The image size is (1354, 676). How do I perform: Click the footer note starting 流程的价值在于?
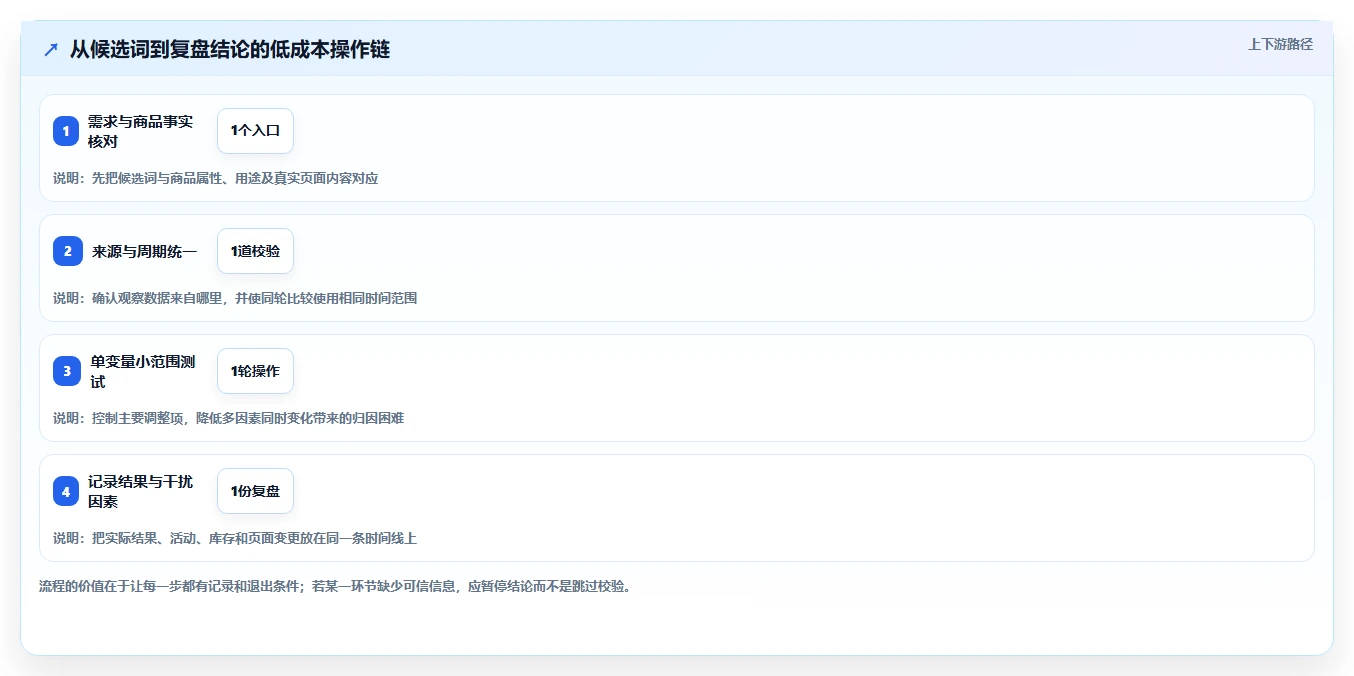point(335,586)
